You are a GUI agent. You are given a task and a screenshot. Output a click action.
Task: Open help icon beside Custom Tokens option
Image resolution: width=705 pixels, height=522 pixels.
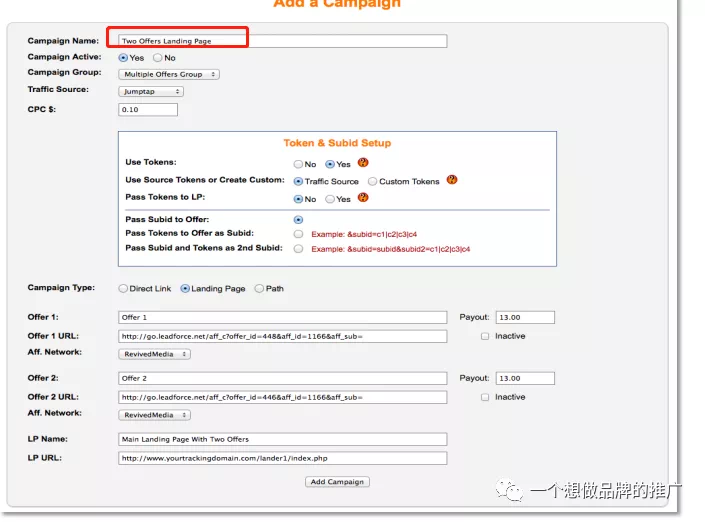[452, 180]
